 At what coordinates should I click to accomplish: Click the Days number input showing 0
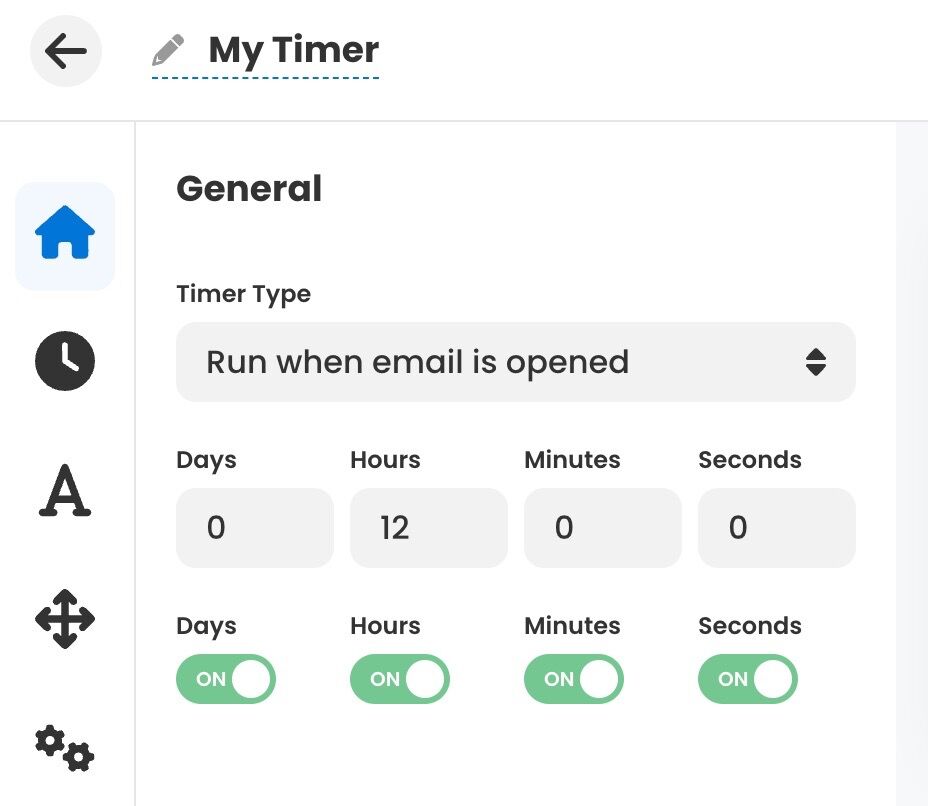(255, 528)
